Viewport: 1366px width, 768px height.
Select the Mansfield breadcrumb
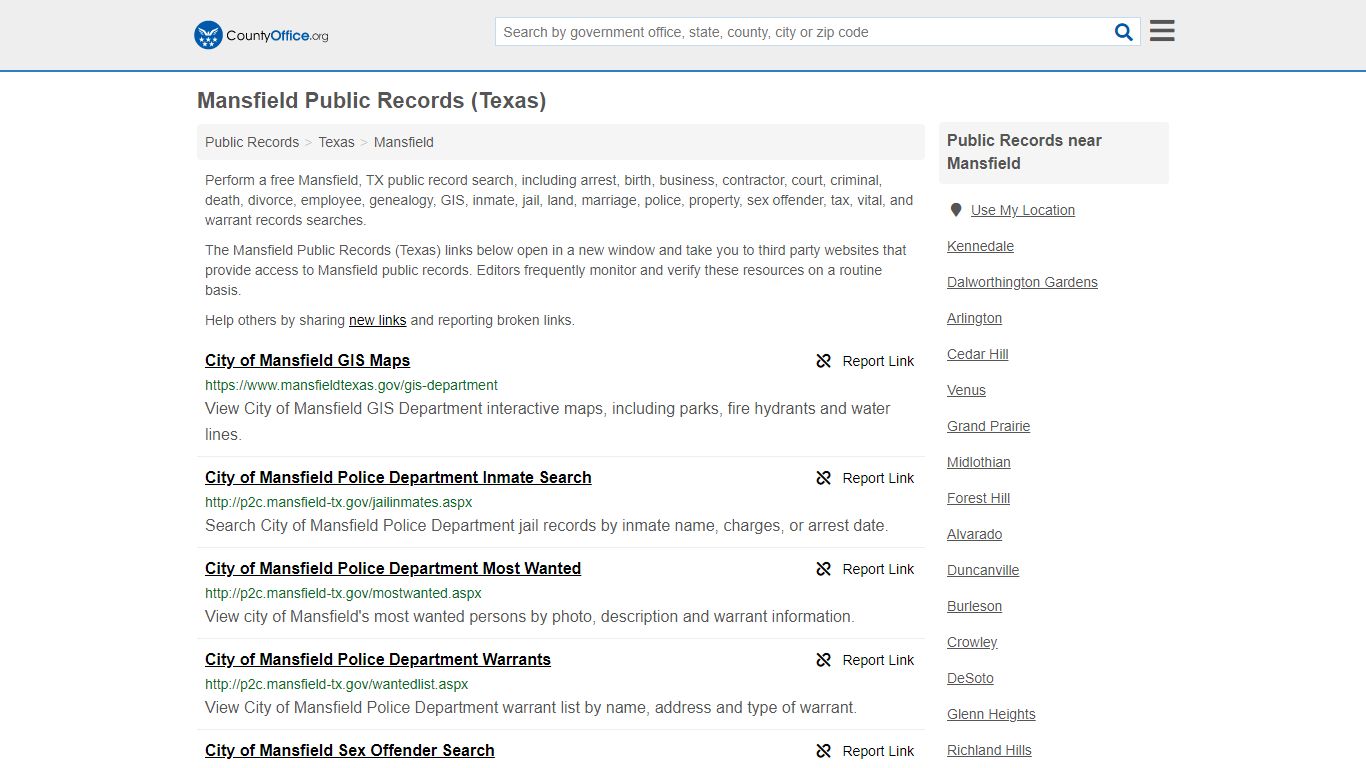404,142
